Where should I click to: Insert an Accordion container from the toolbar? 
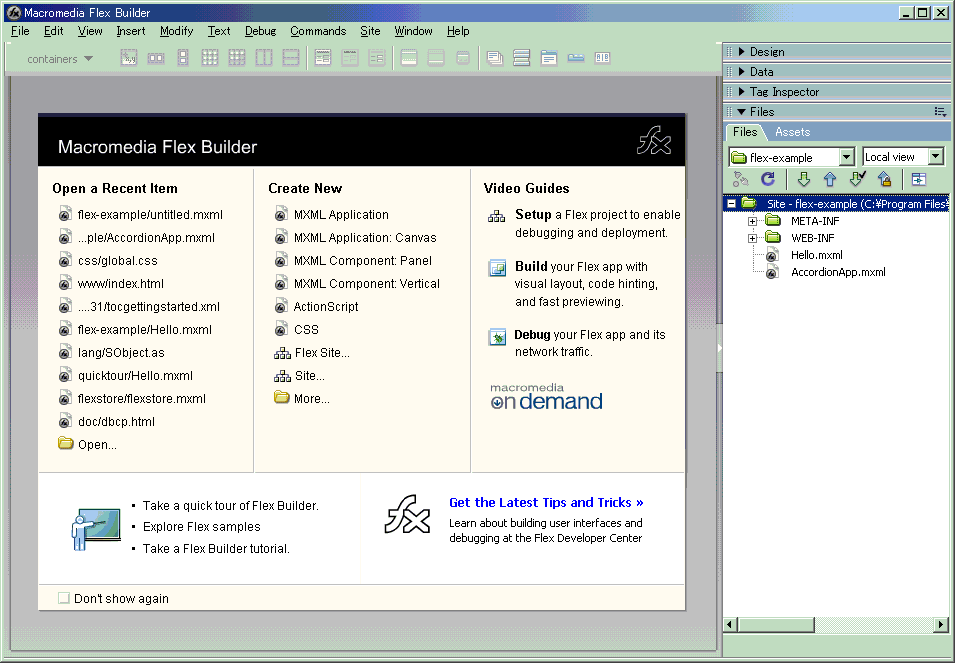coord(521,58)
